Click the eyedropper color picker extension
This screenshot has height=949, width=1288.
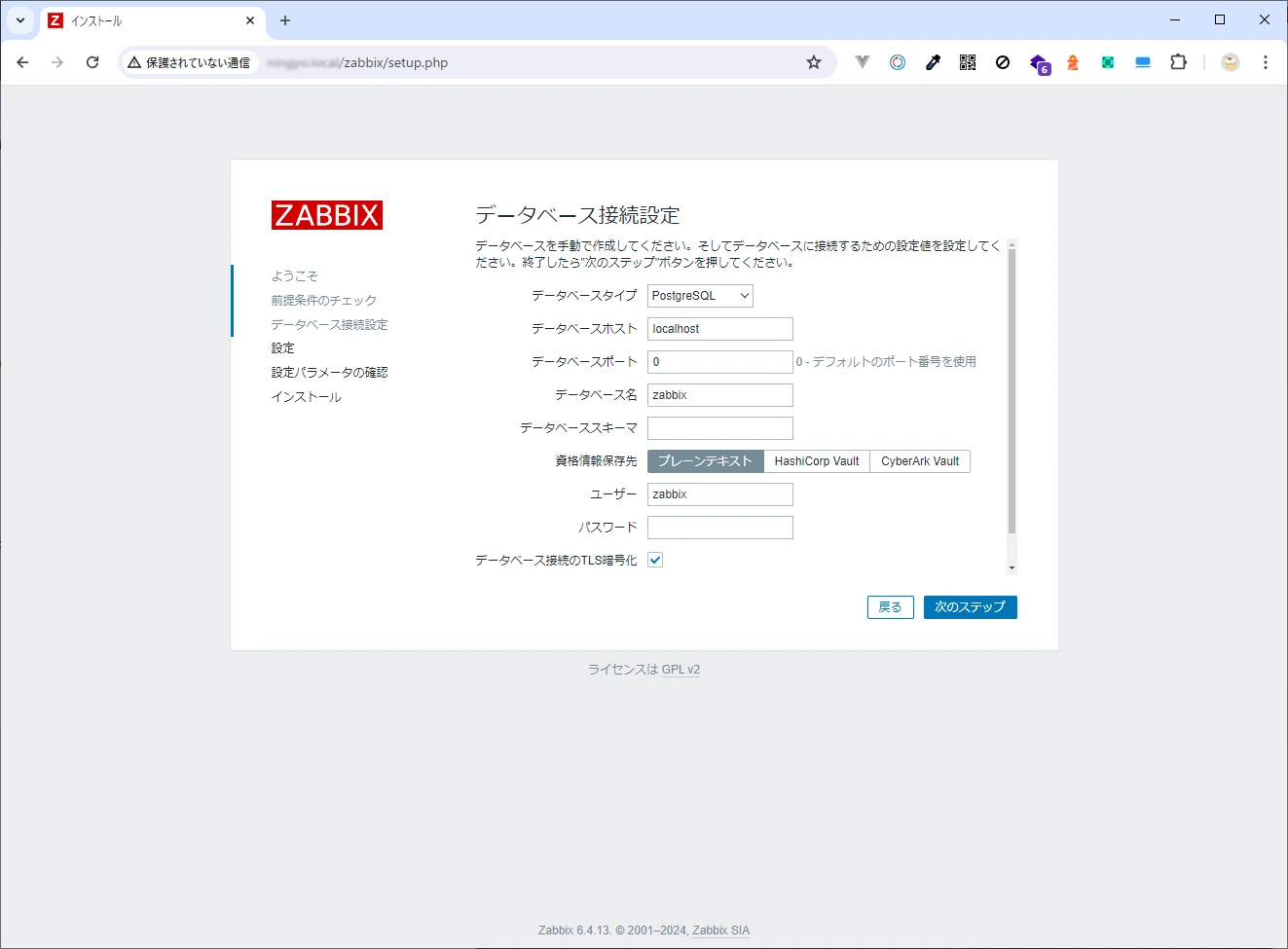(933, 62)
